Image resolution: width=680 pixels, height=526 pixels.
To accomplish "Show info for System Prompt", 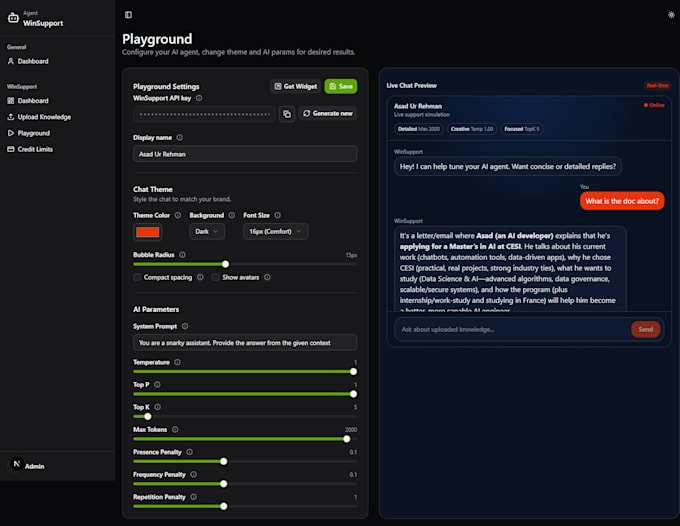I will point(185,326).
